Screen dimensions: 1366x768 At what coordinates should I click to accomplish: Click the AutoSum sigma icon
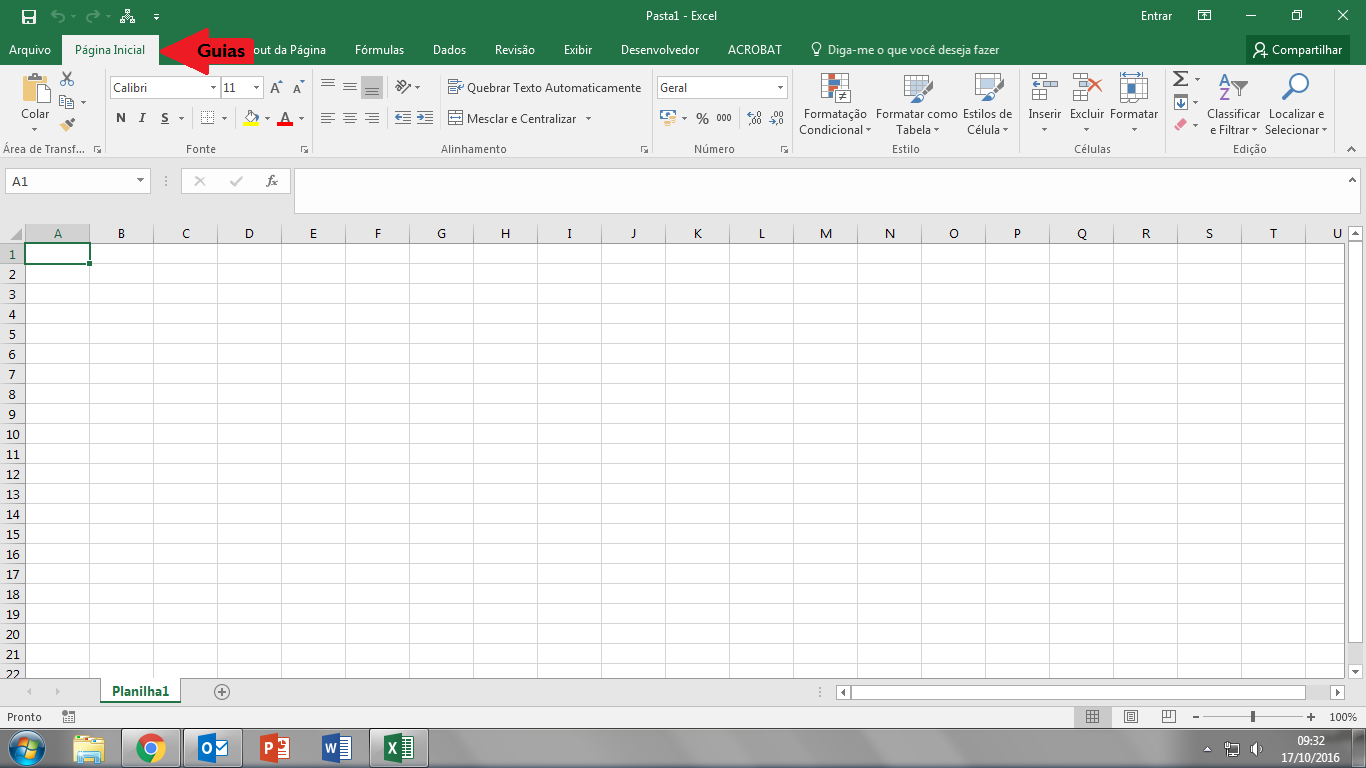pyautogui.click(x=1180, y=79)
